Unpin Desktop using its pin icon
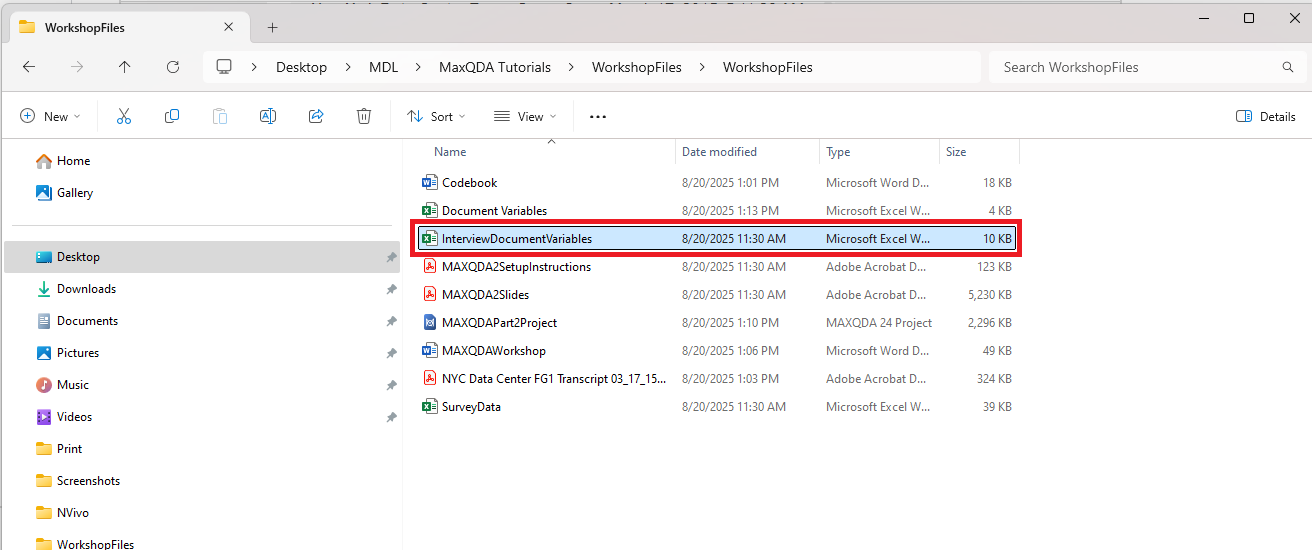Screen dimensions: 1312x550 coord(391,257)
